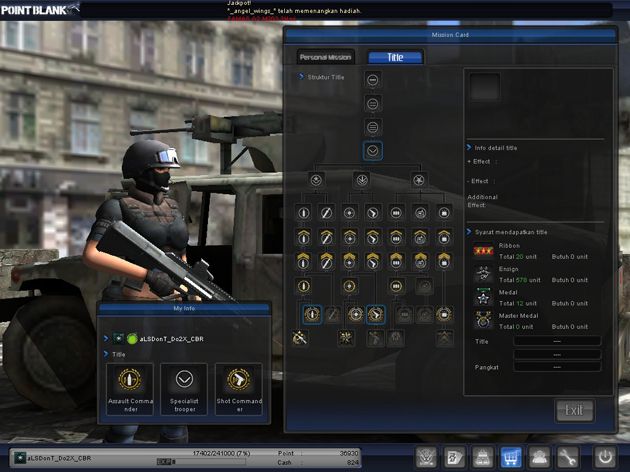This screenshot has width=630, height=472.
Task: Select the double-chevron crosshair title icon
Action: 349,261
